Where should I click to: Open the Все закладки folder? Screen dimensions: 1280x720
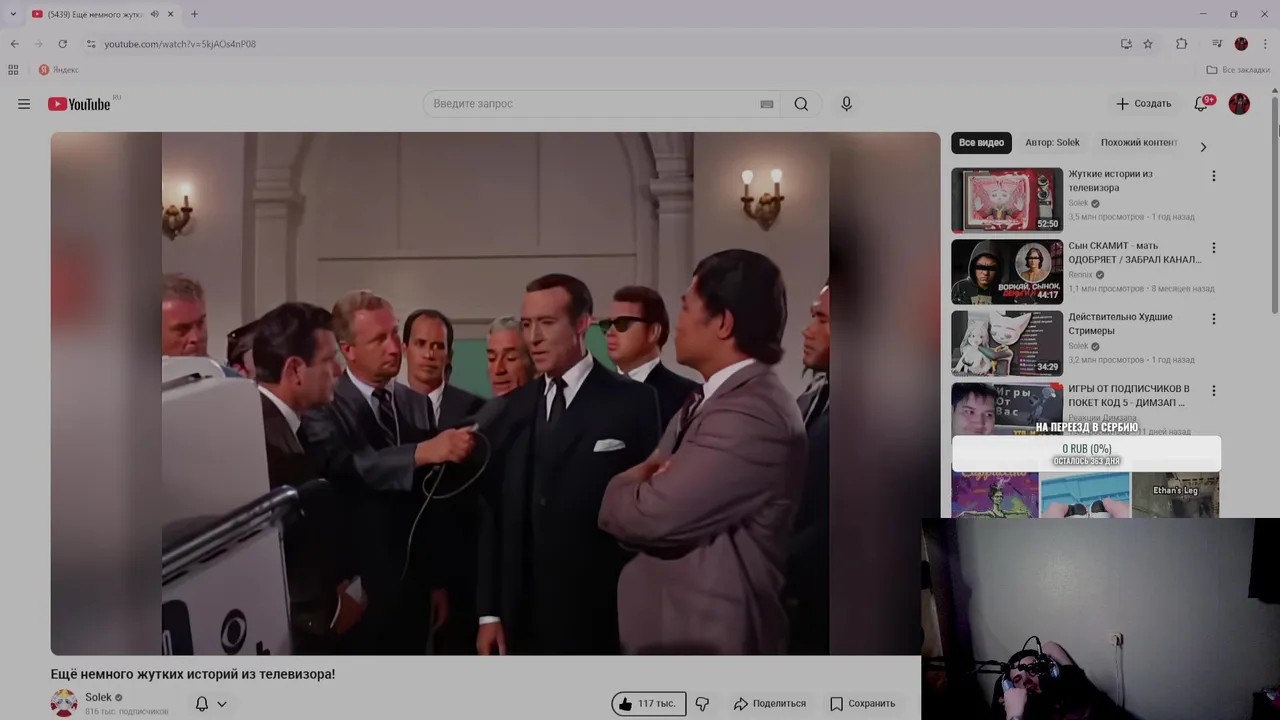(1238, 70)
